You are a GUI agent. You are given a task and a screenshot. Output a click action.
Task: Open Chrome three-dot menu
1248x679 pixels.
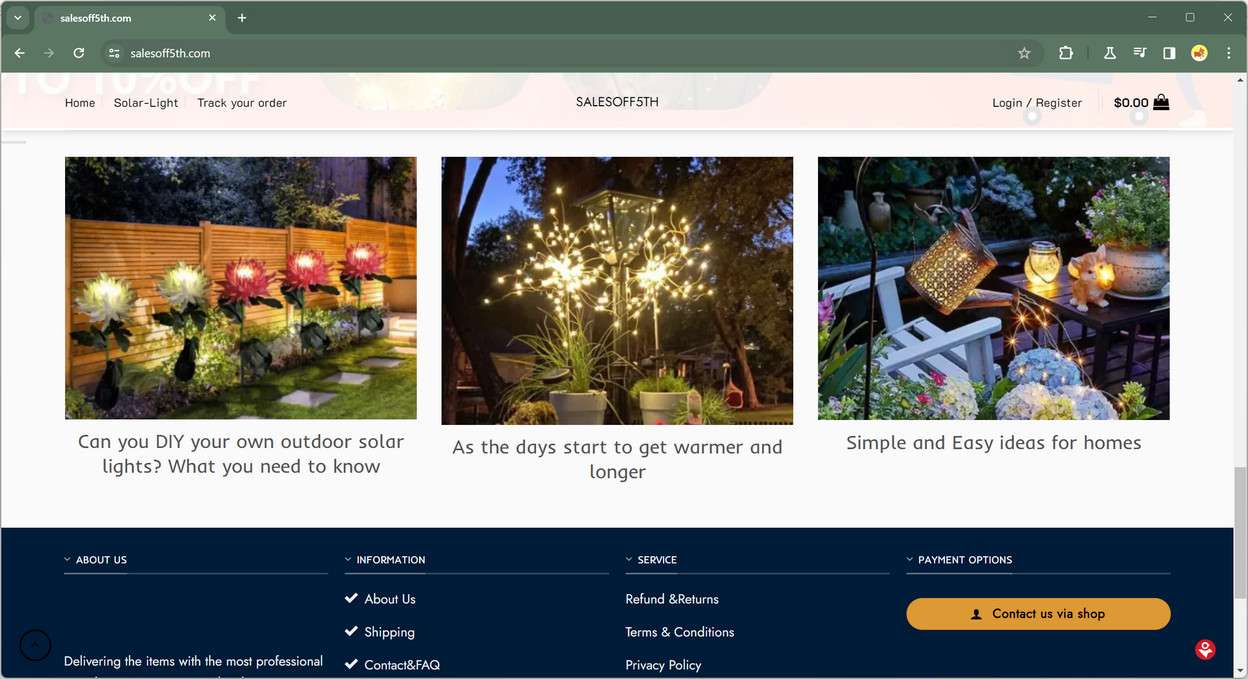click(x=1229, y=53)
